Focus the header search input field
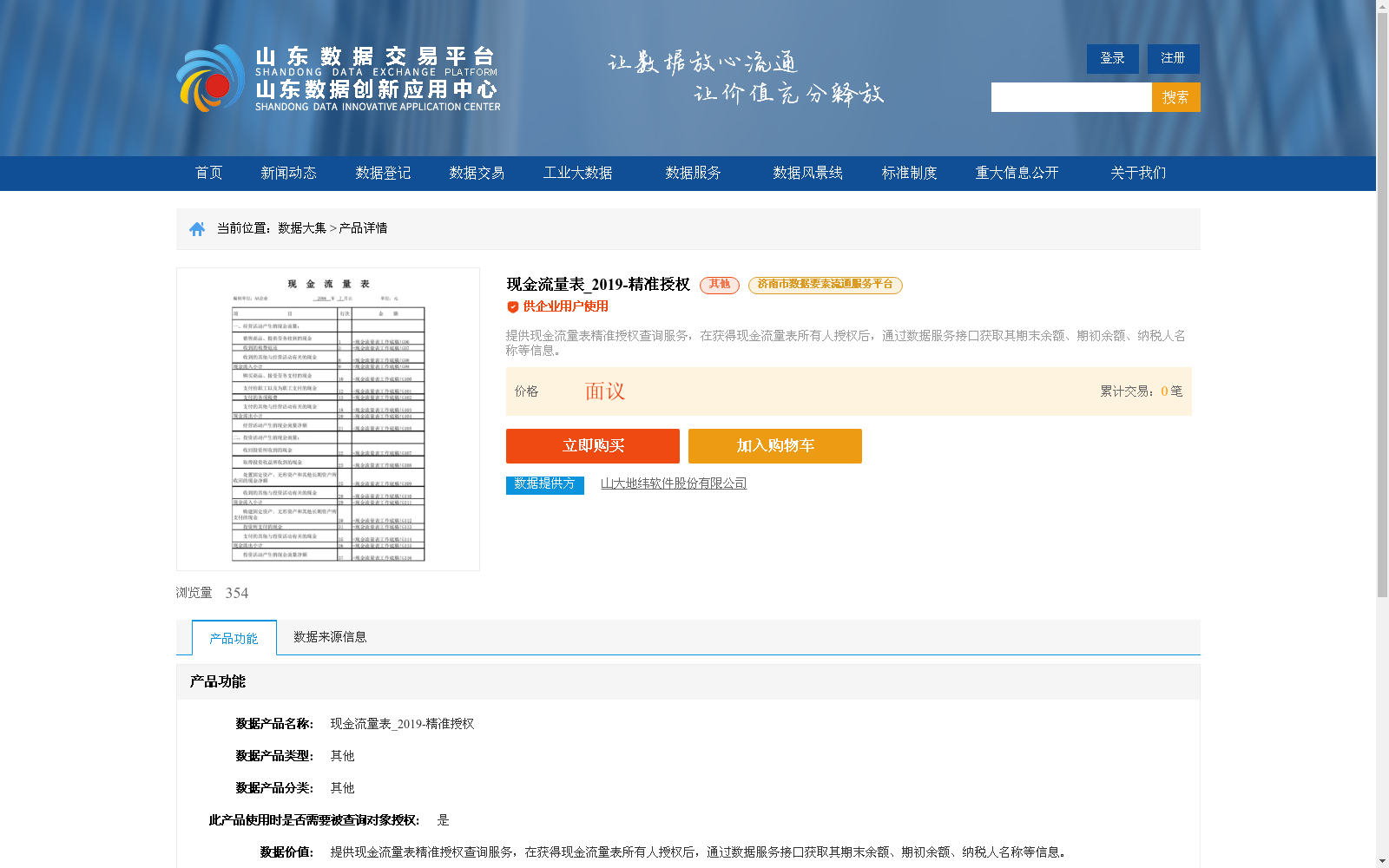This screenshot has width=1389, height=868. 1071,97
